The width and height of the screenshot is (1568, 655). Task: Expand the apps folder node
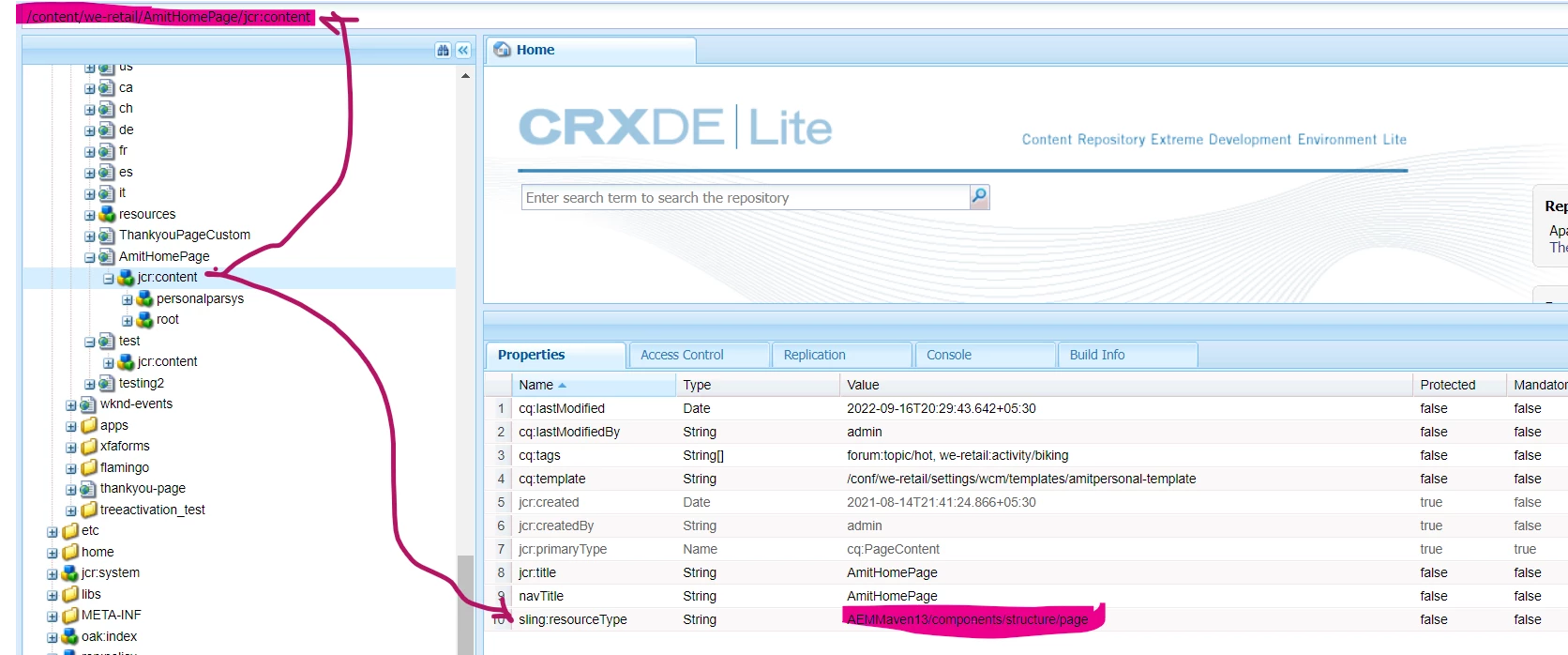click(x=71, y=427)
